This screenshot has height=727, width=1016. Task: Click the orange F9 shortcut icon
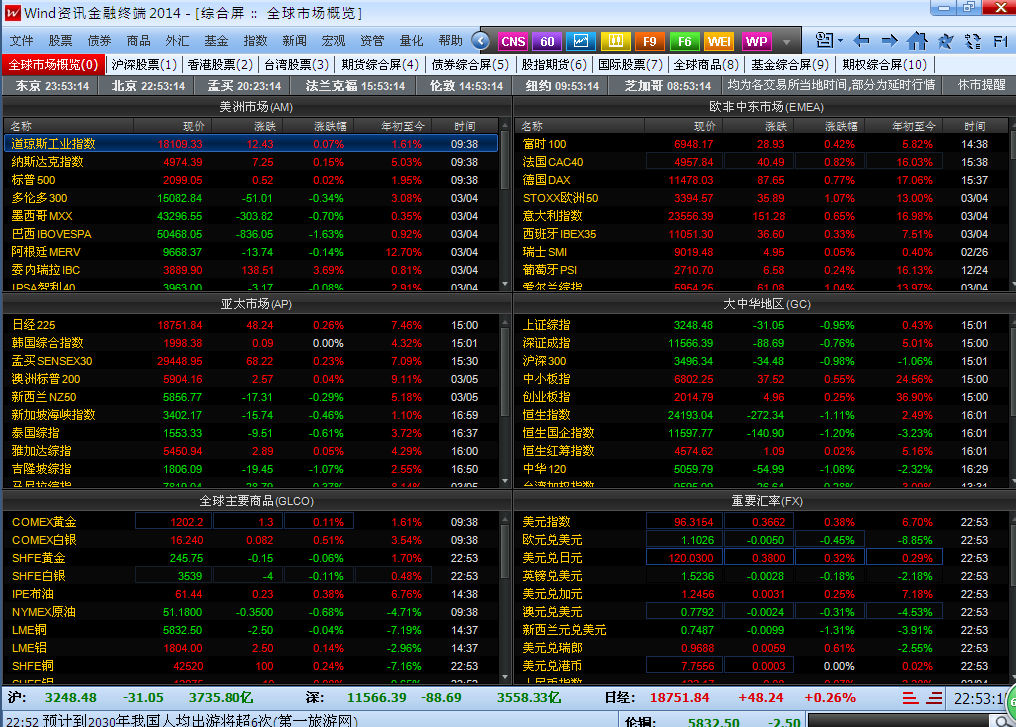tap(649, 41)
